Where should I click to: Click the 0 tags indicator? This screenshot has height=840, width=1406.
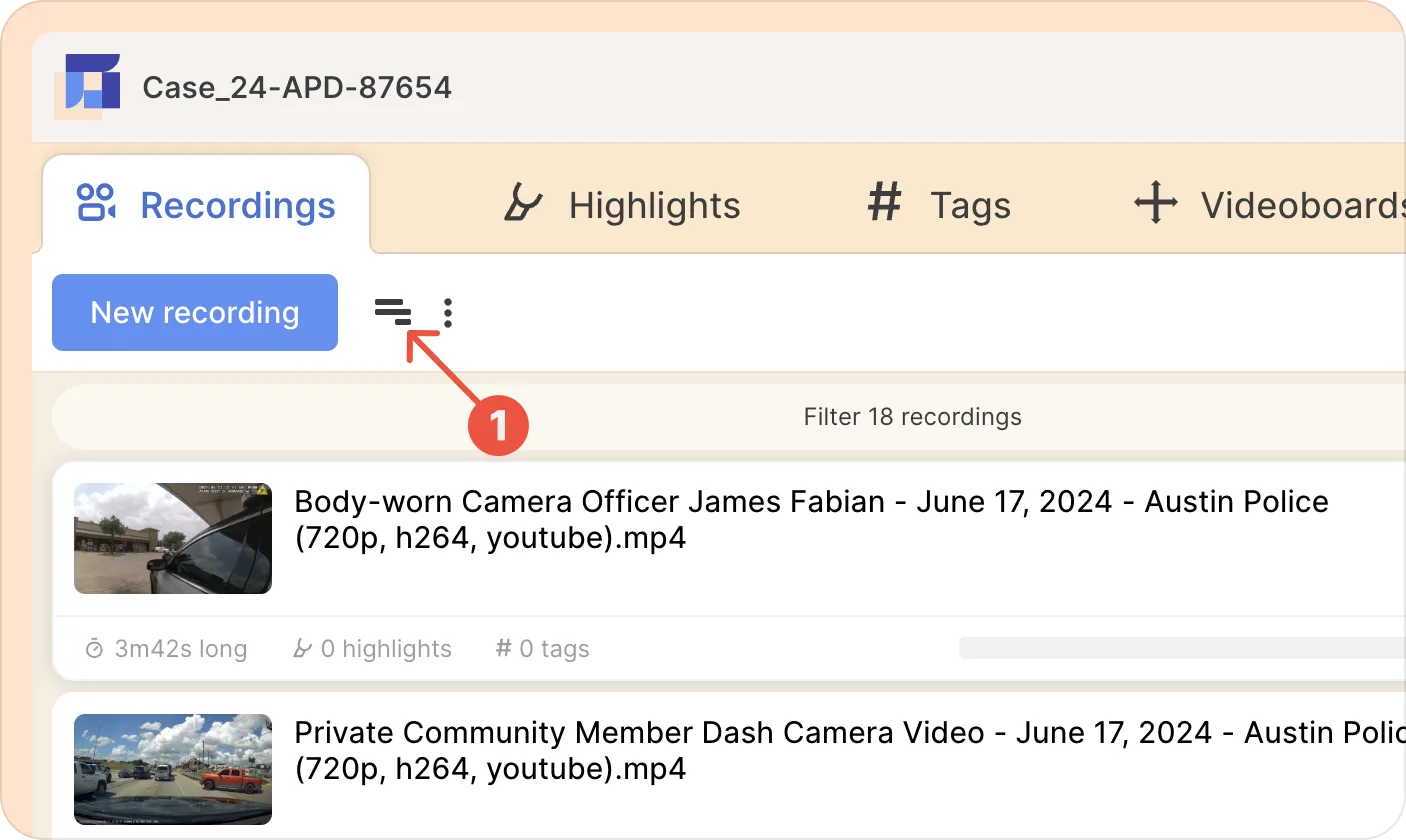click(x=543, y=650)
